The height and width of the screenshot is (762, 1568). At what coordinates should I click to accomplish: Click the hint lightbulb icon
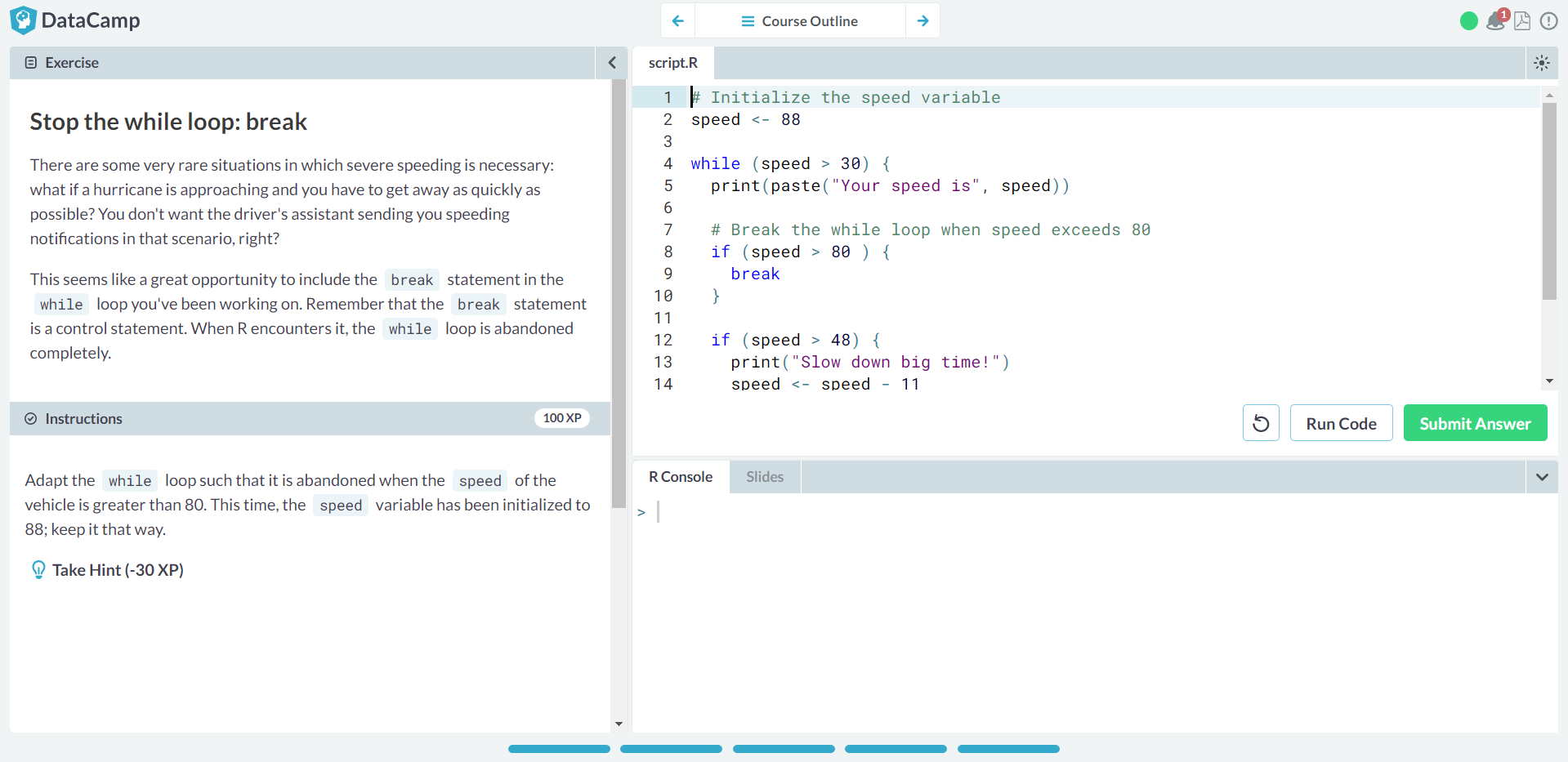pyautogui.click(x=38, y=570)
